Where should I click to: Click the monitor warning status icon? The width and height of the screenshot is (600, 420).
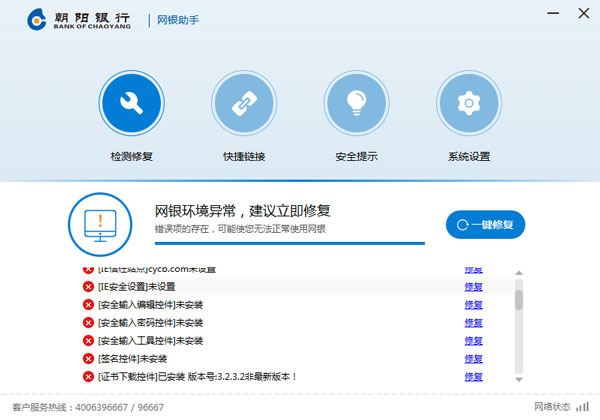pyautogui.click(x=100, y=225)
